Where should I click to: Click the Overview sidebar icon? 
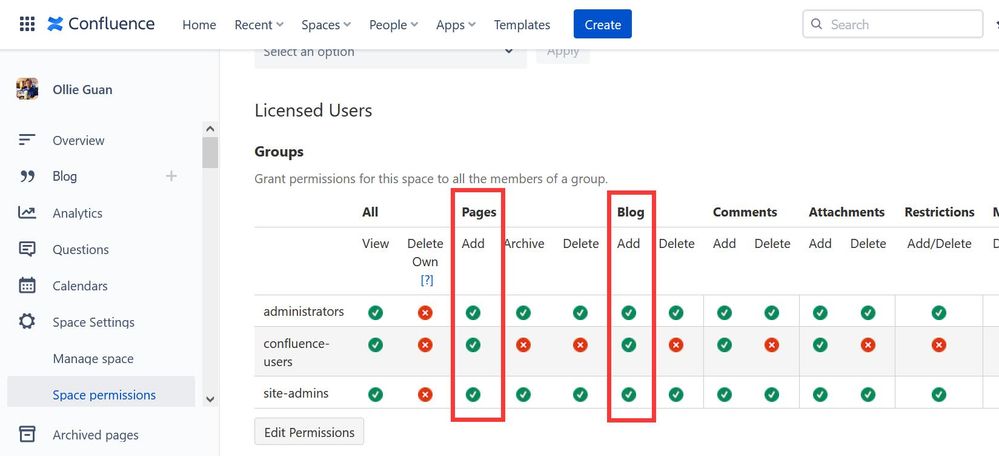tap(27, 140)
